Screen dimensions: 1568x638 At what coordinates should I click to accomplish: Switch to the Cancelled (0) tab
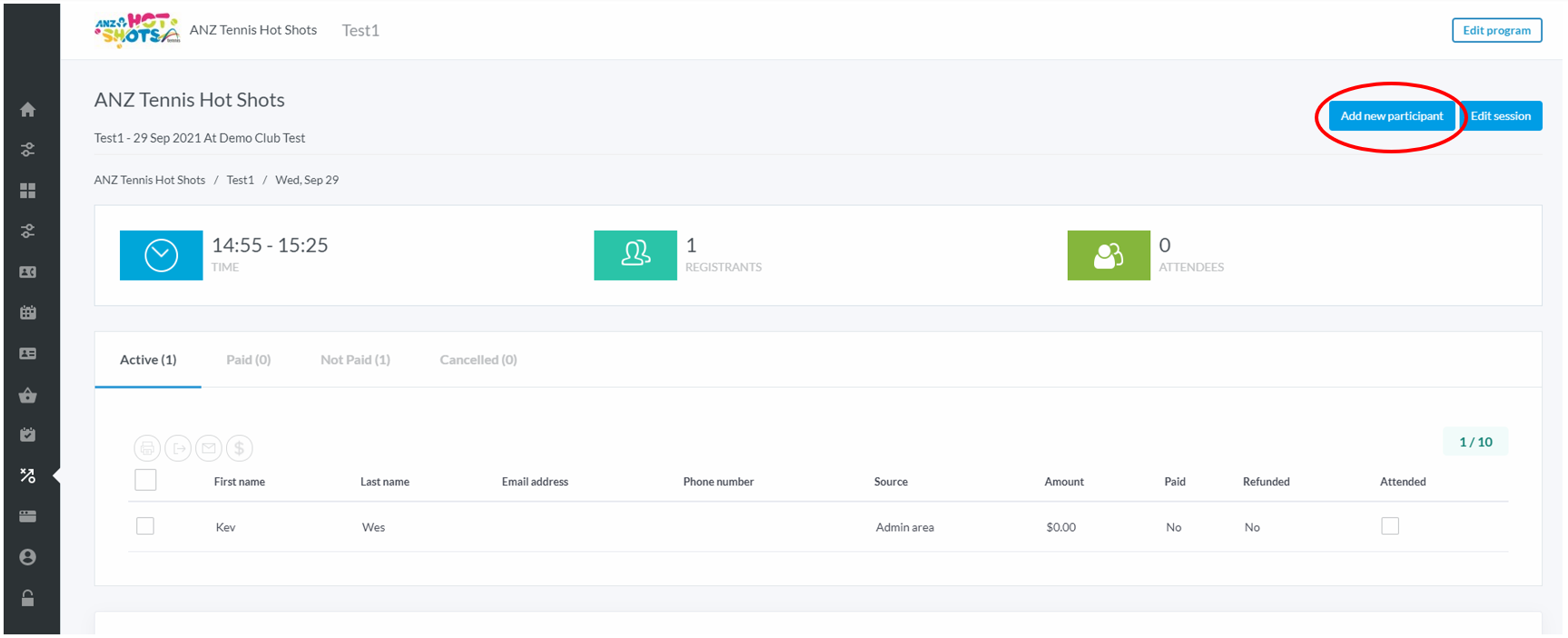click(478, 360)
